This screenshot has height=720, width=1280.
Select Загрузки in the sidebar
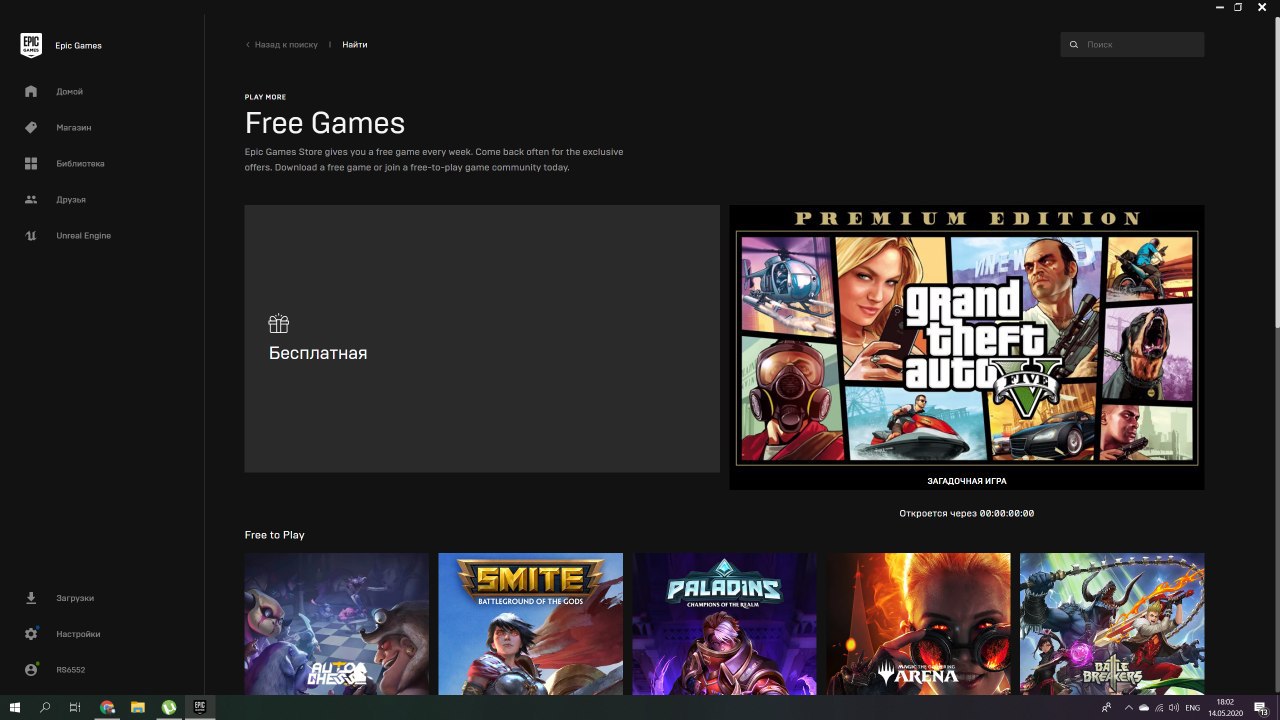click(x=75, y=598)
